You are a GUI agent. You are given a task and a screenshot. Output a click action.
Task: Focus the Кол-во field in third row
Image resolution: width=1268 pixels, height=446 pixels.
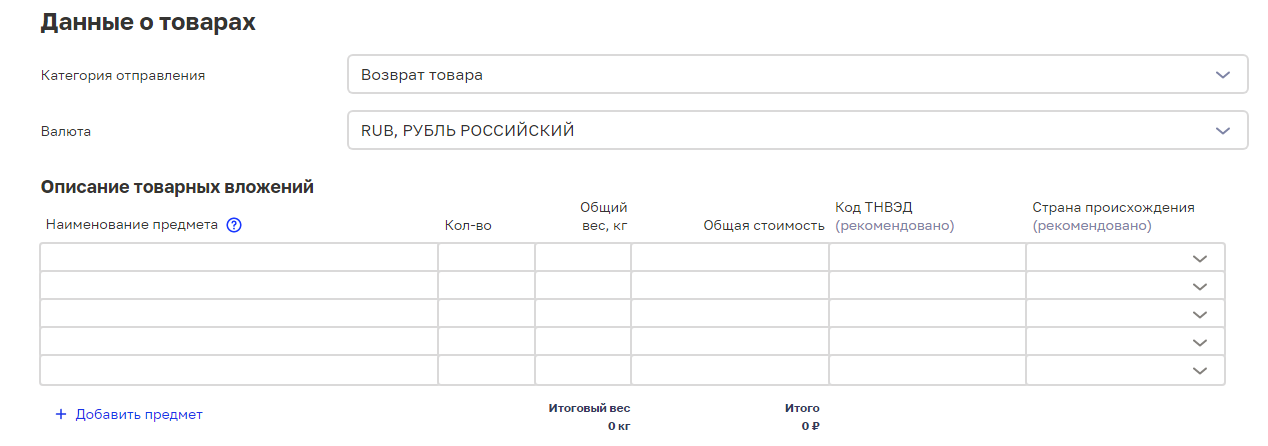pyautogui.click(x=486, y=314)
